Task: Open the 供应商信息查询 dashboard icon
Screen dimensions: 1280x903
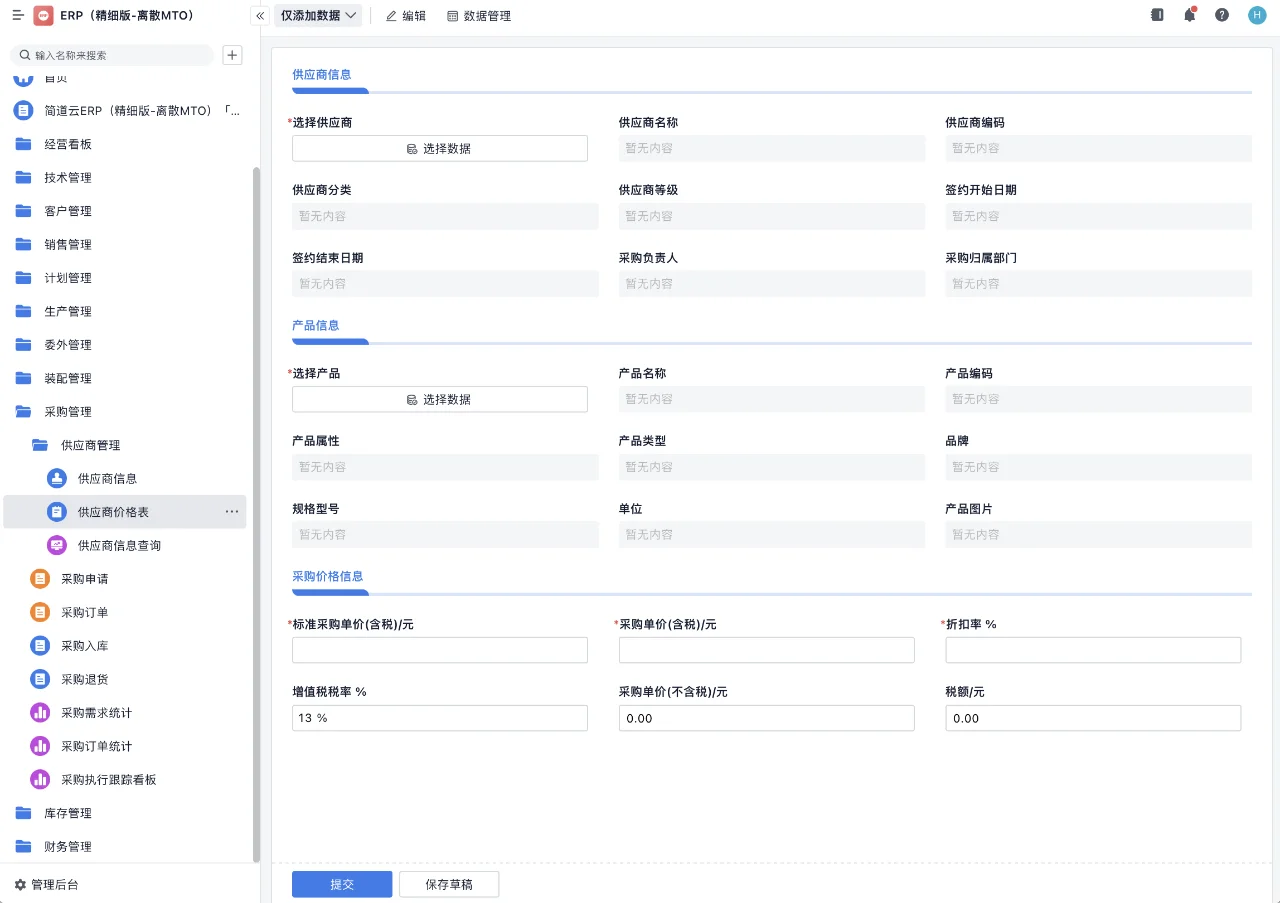Action: (59, 545)
